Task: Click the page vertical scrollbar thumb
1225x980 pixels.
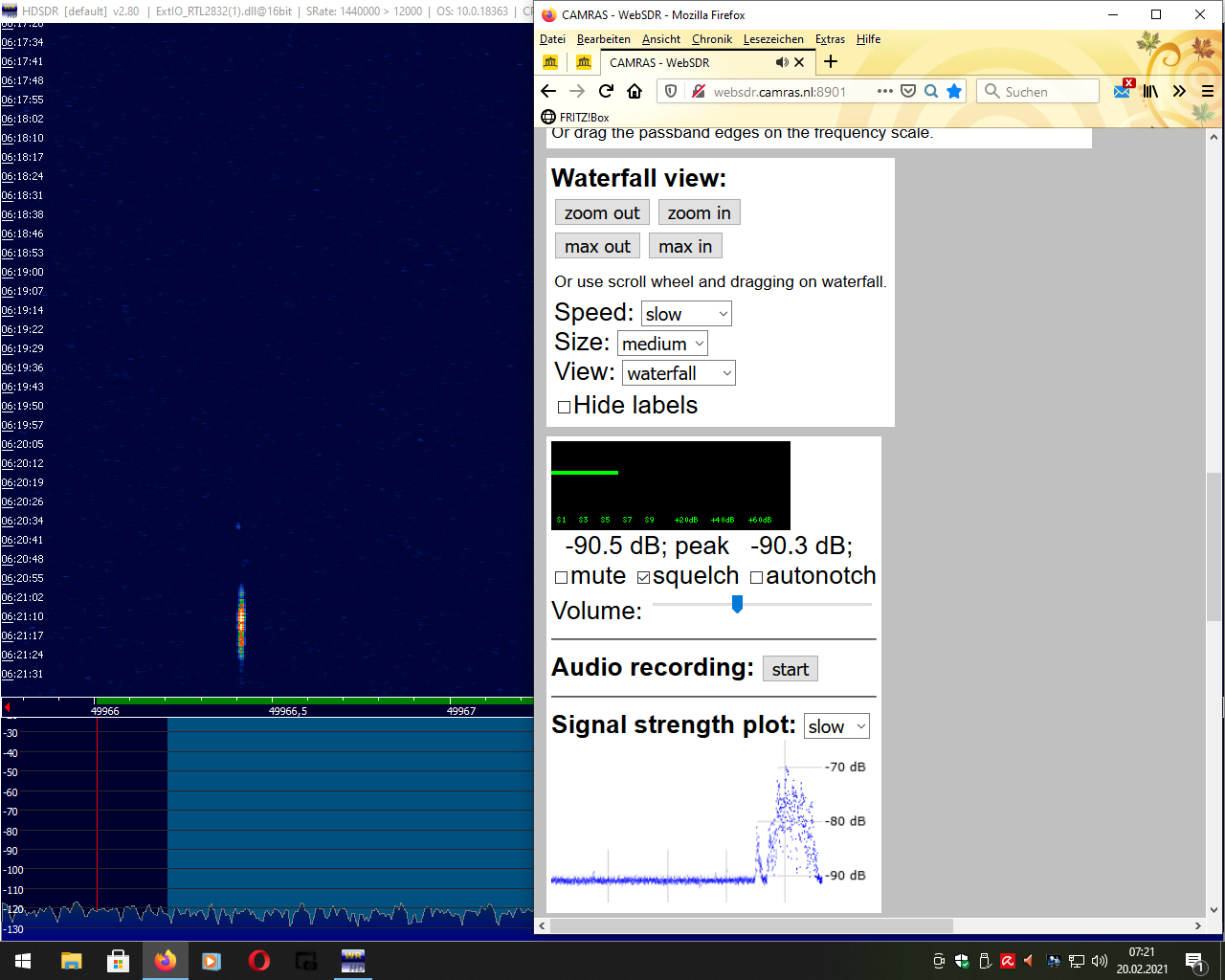Action: pos(1214,546)
